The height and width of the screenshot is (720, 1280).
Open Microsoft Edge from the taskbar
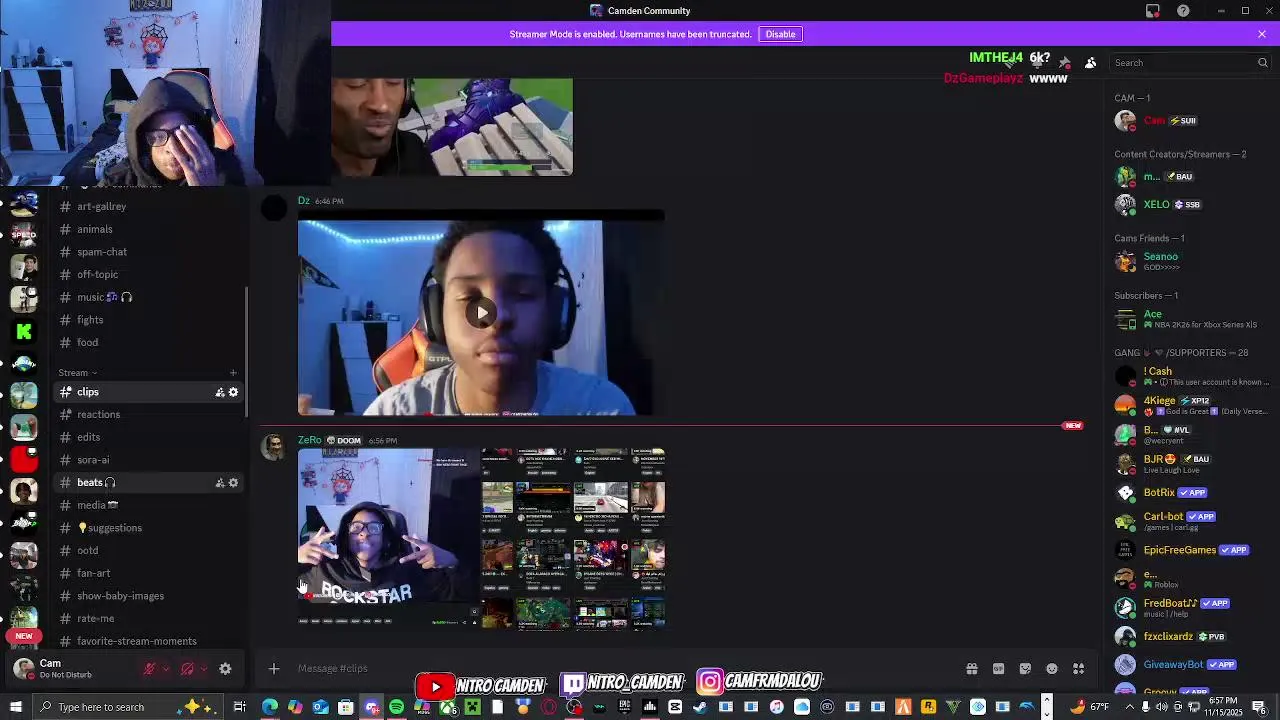[x=270, y=707]
